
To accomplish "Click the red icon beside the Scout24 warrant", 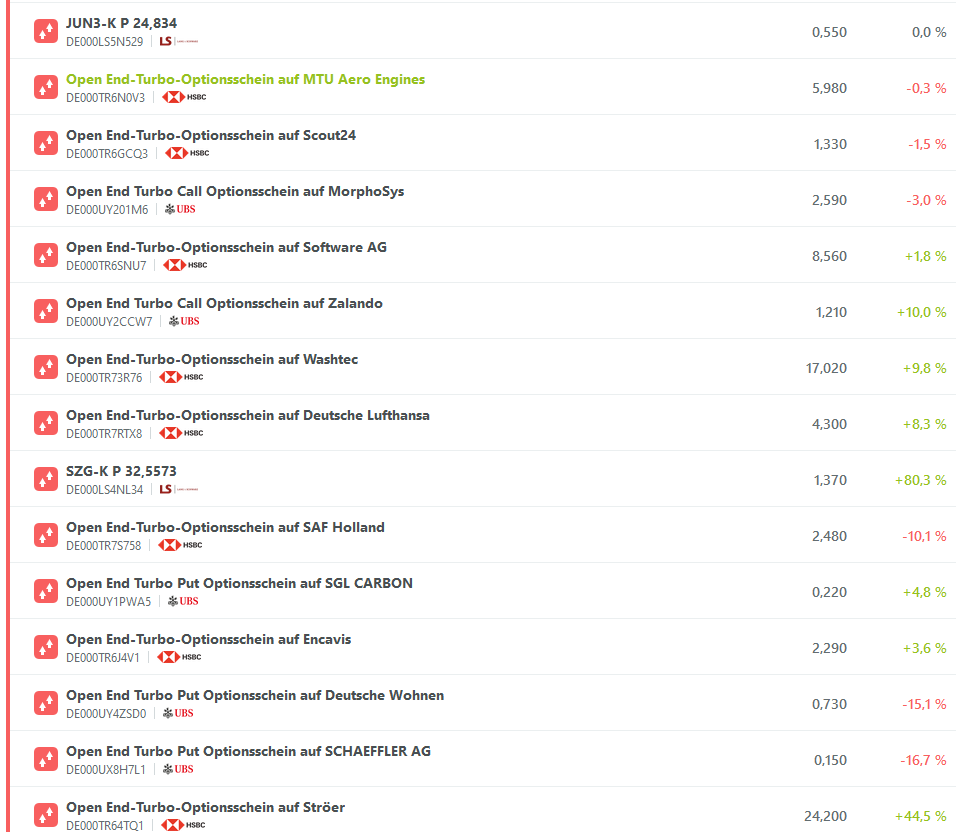I will (x=45, y=143).
